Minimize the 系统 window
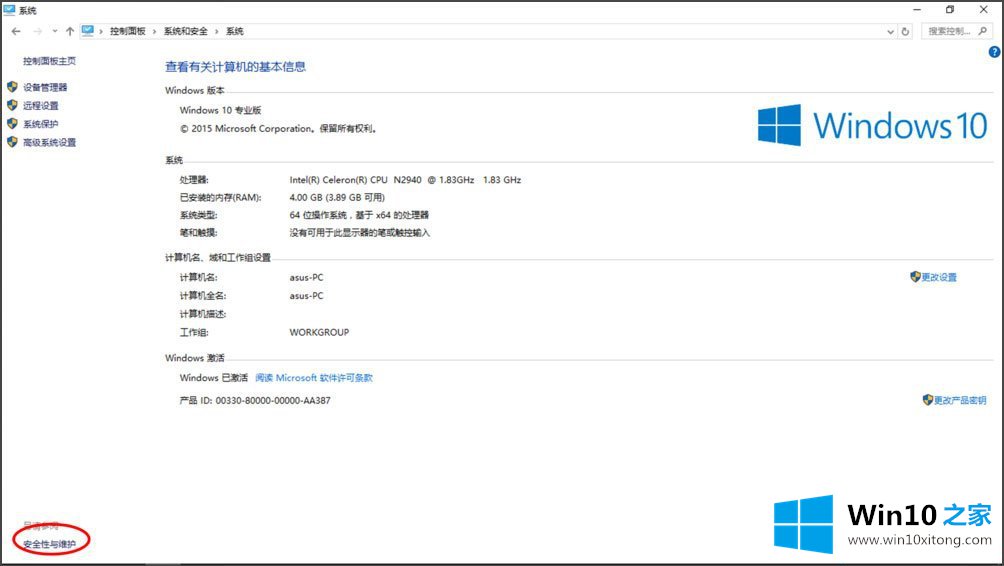 917,10
